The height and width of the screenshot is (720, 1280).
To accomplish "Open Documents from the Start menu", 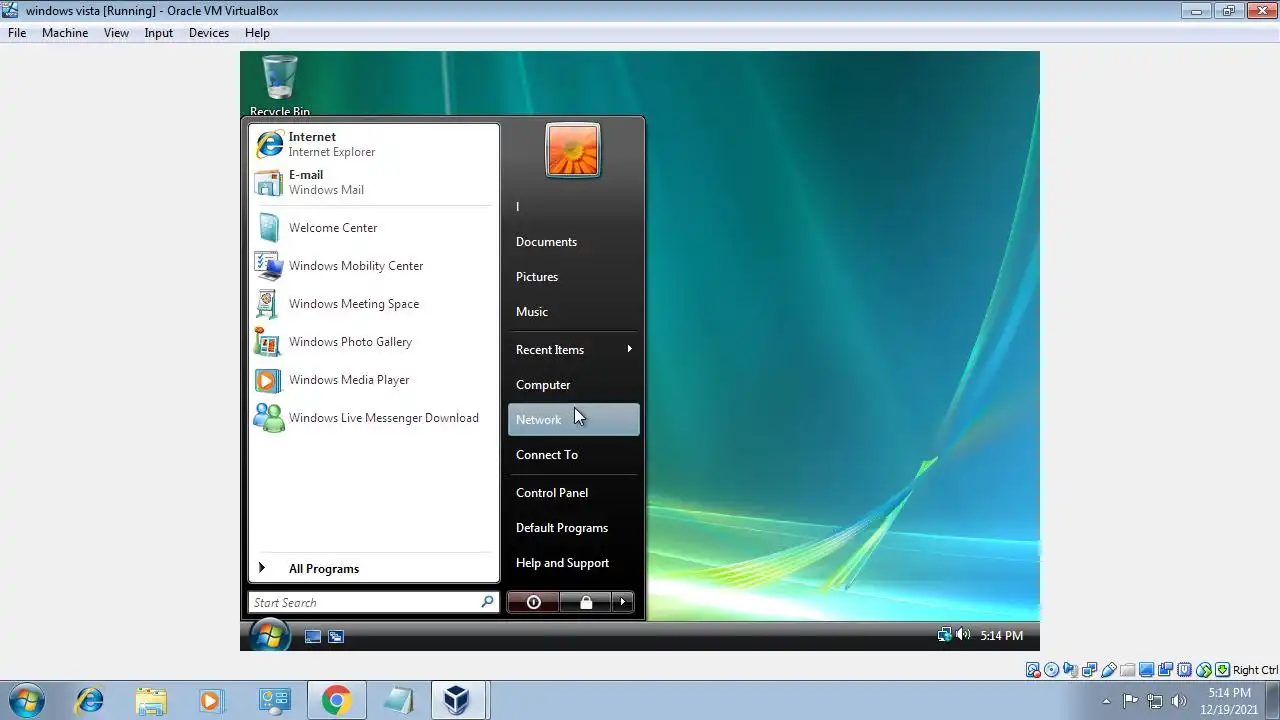I will pyautogui.click(x=573, y=242).
